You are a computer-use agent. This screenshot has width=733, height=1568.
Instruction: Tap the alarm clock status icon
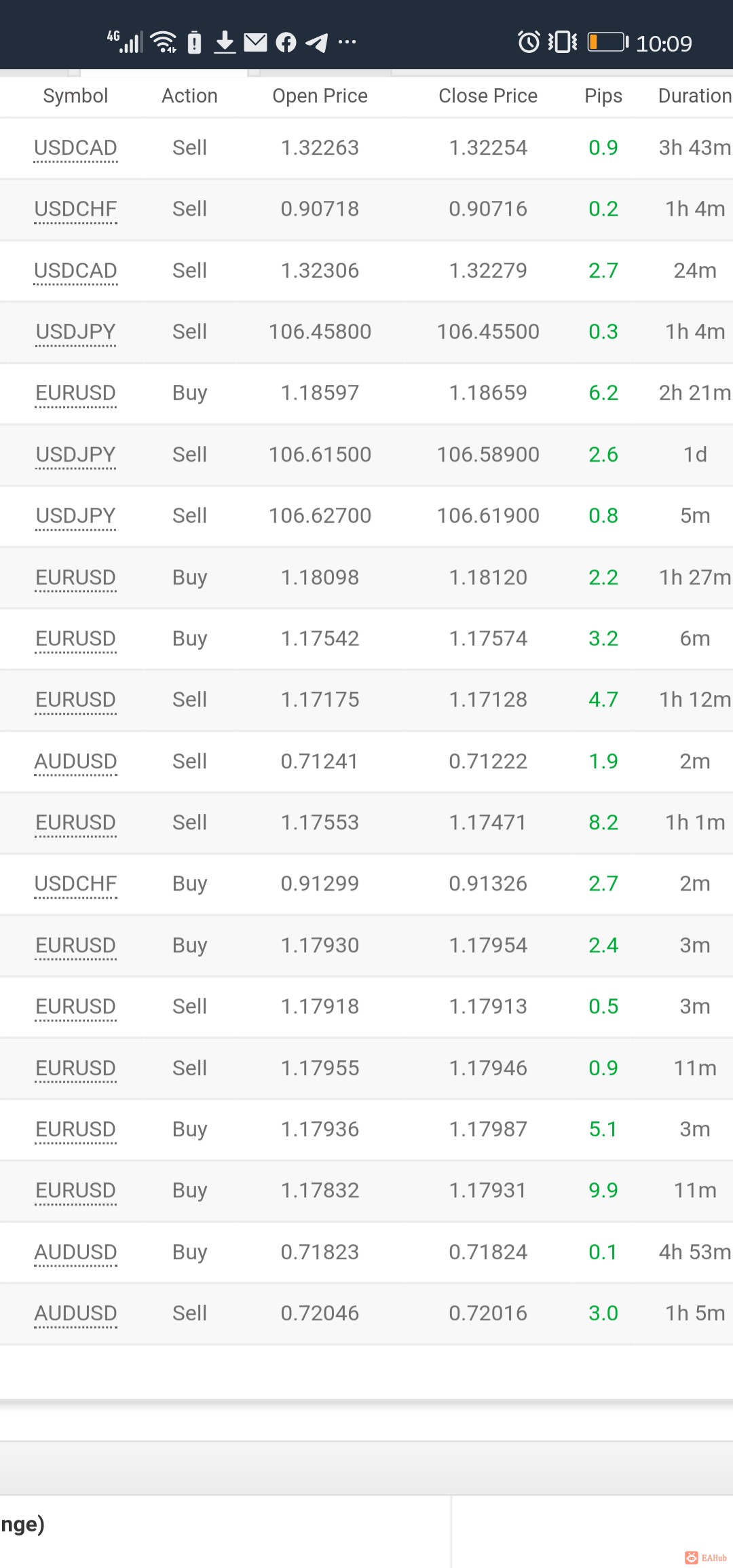pos(529,42)
